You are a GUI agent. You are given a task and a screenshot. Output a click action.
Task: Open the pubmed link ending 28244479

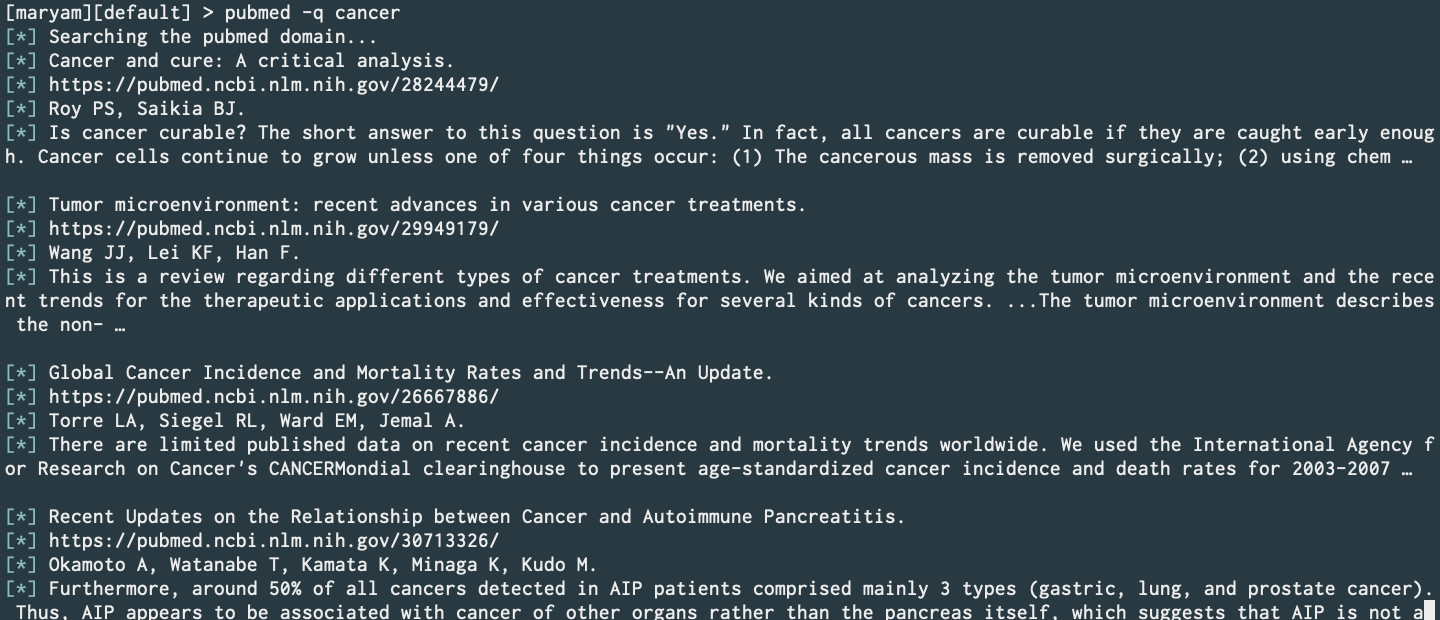tap(273, 85)
